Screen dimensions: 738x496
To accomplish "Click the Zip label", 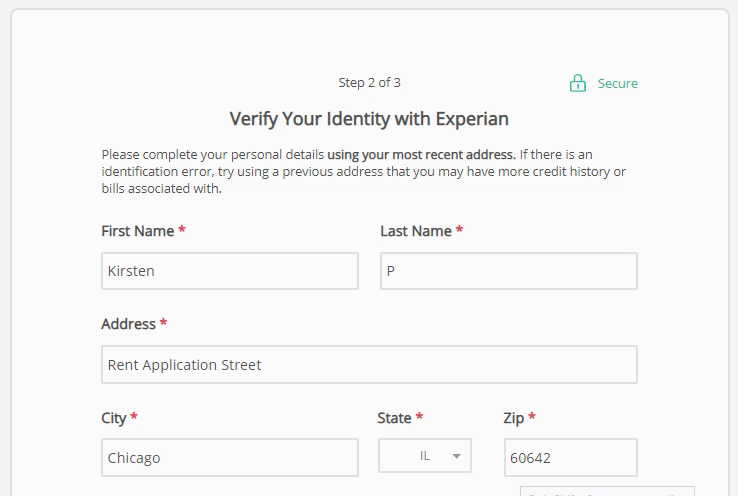I will point(513,418).
